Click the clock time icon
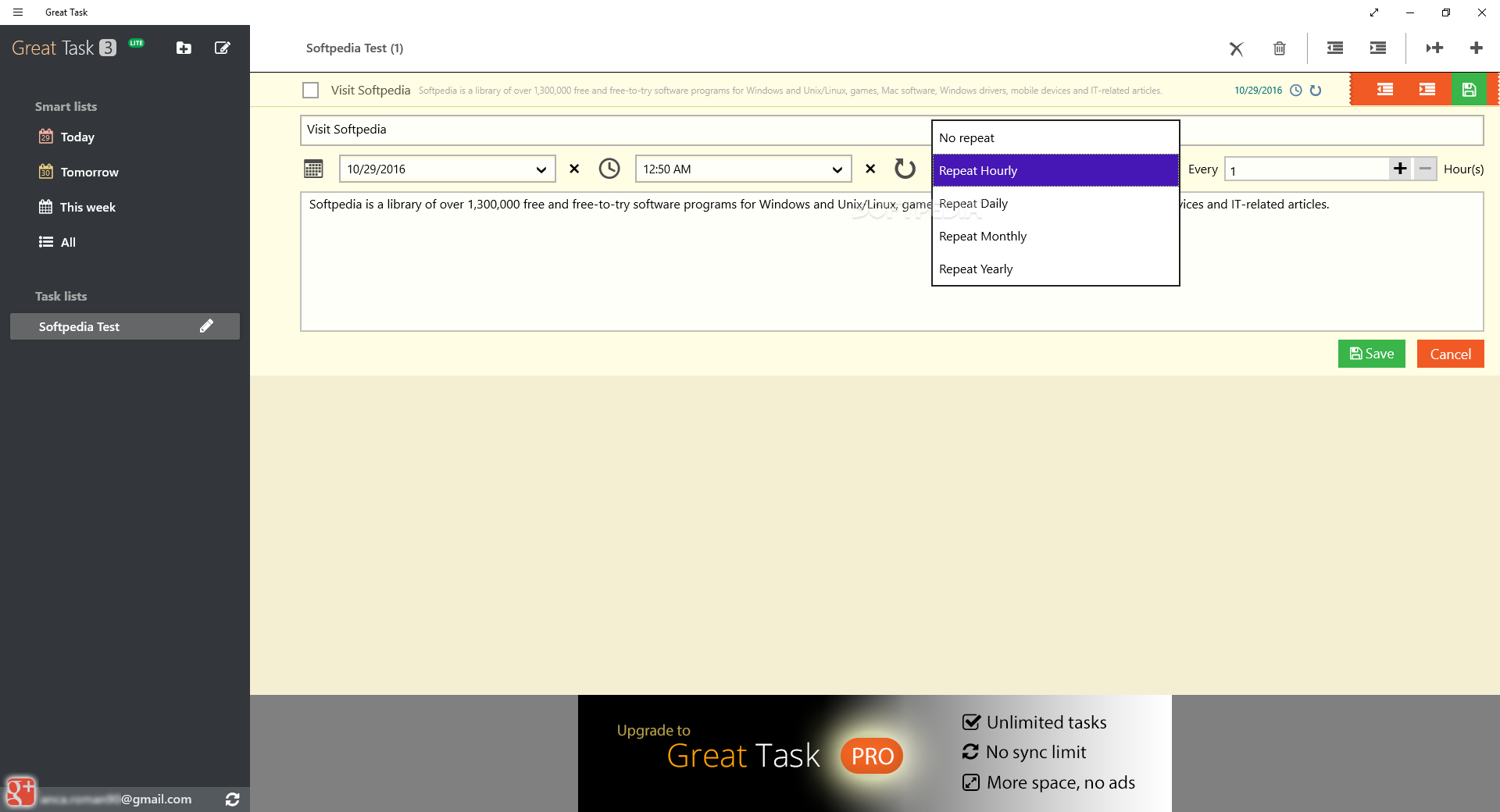The image size is (1500, 812). [x=609, y=169]
